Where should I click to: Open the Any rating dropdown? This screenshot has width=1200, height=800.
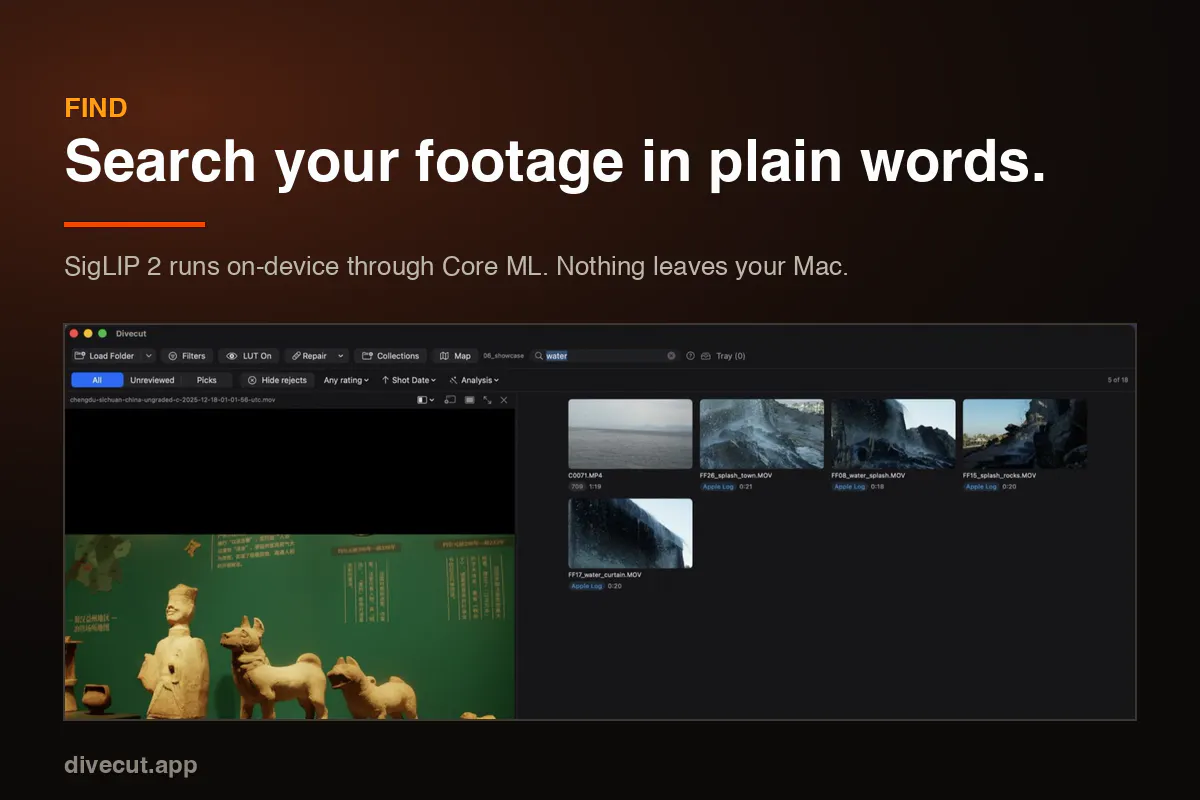346,380
